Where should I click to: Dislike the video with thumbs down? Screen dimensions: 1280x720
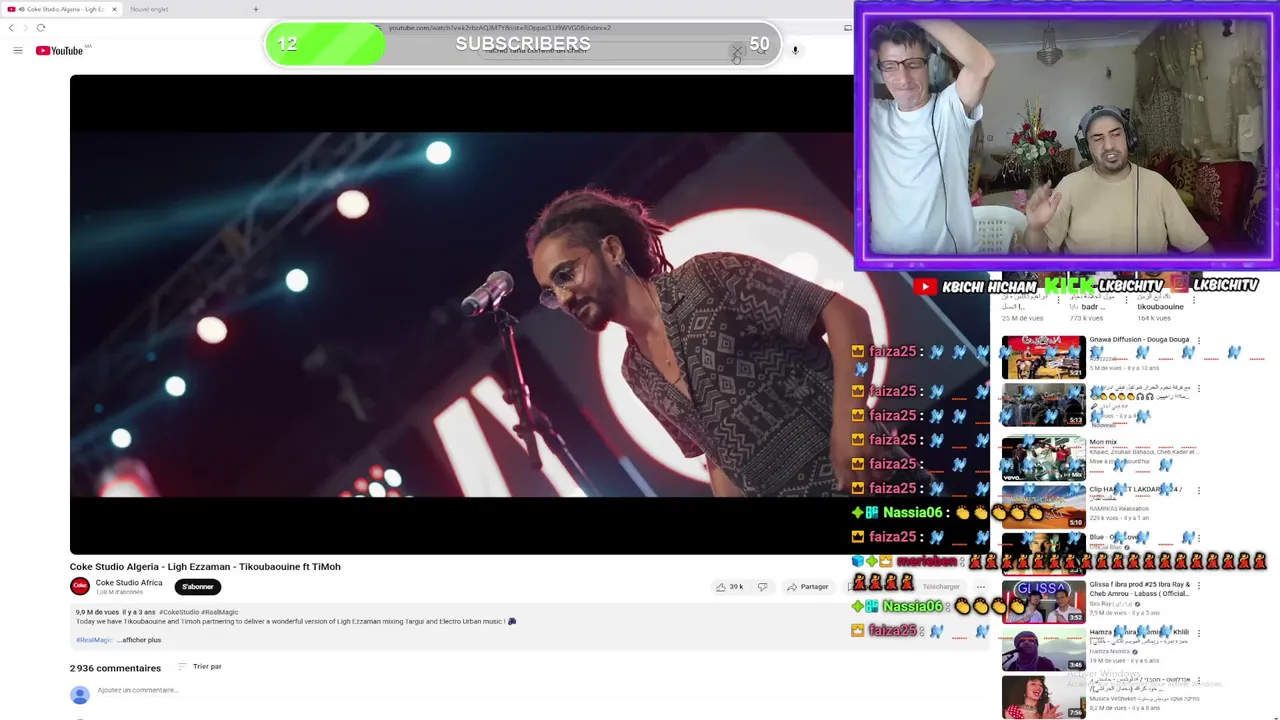tap(762, 587)
